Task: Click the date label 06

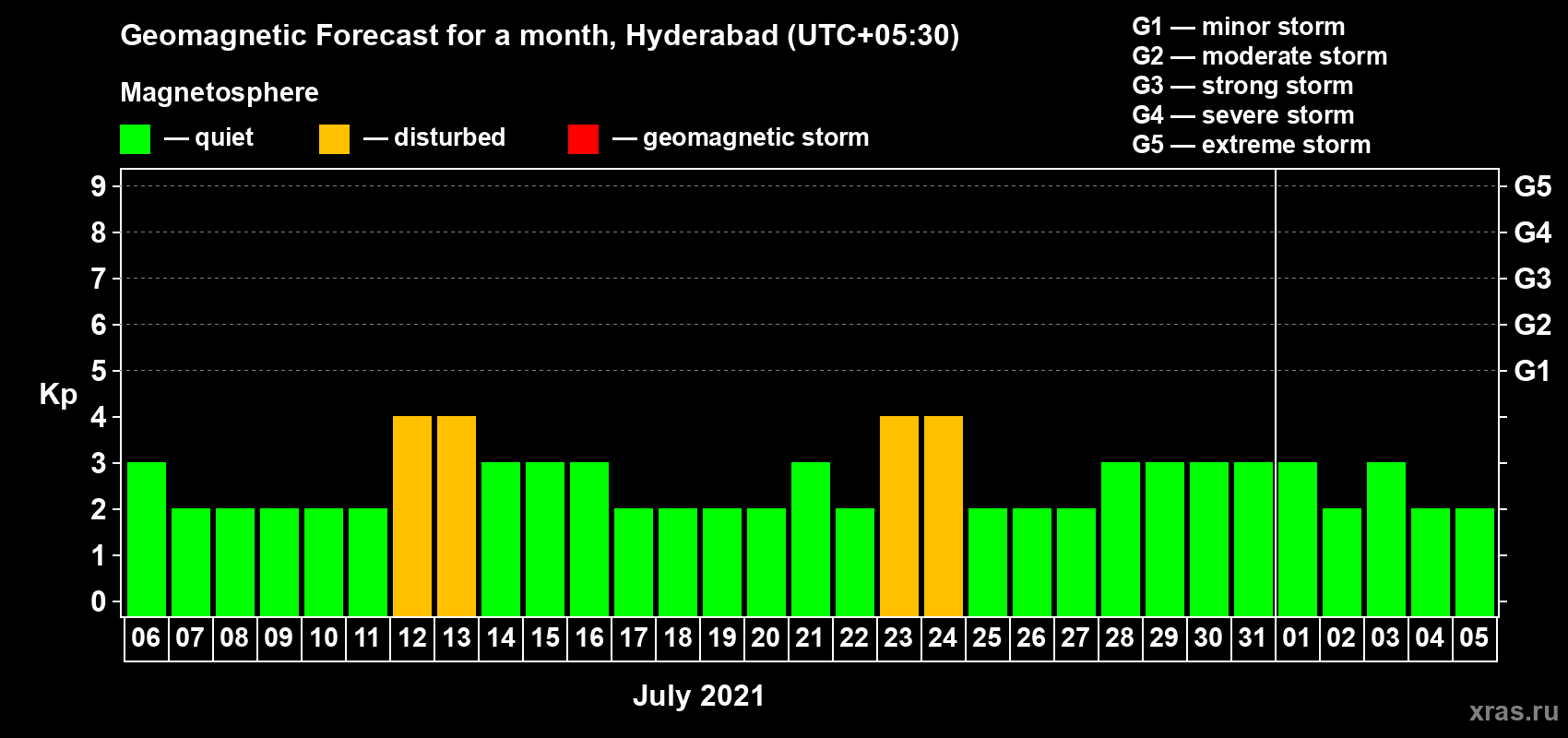Action: pyautogui.click(x=146, y=637)
